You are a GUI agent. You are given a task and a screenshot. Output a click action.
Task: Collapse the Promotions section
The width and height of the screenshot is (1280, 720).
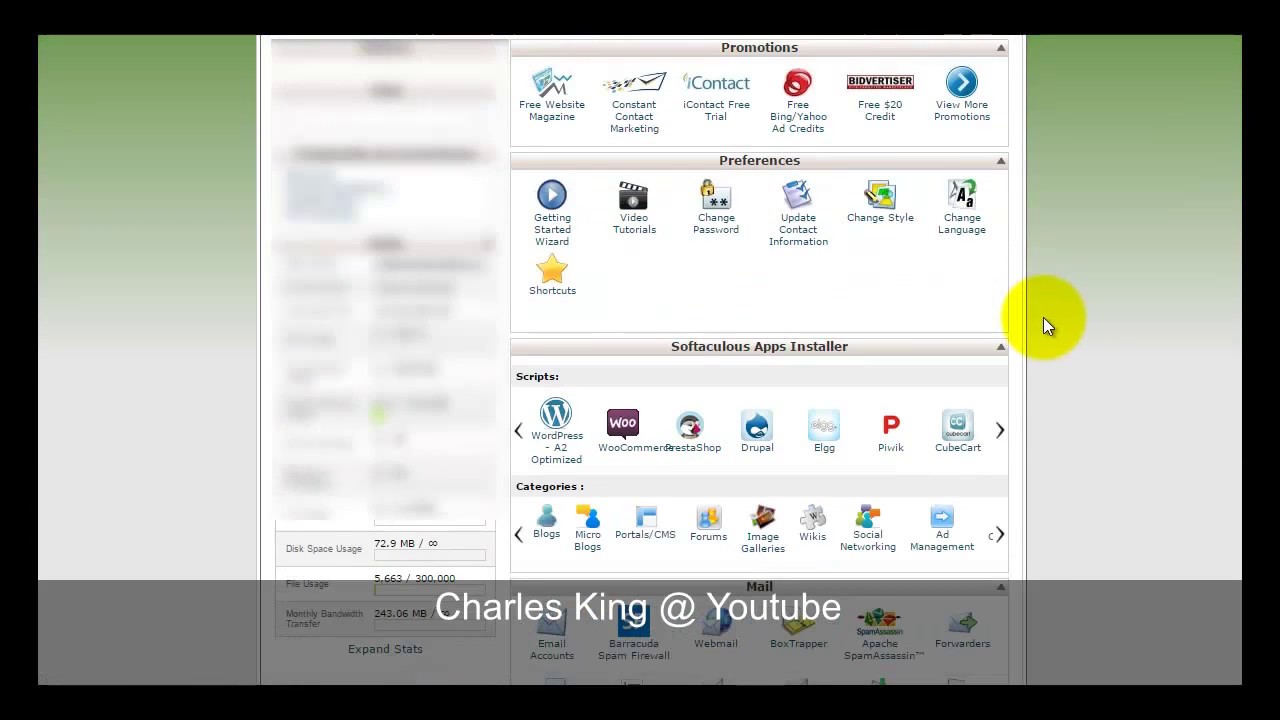pos(1000,47)
